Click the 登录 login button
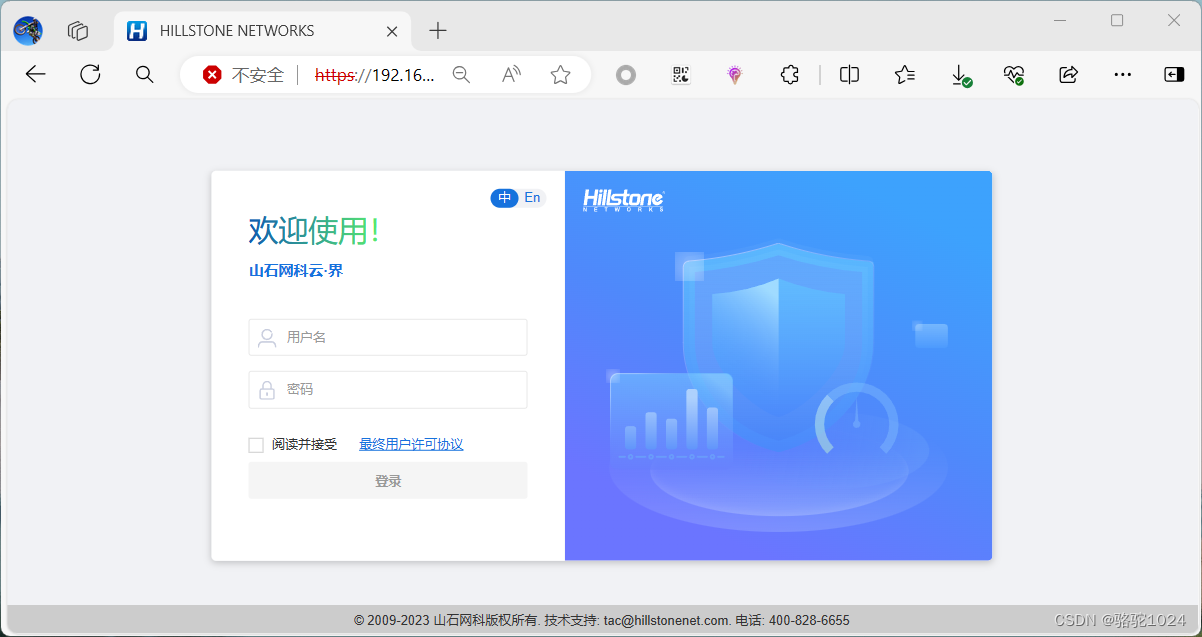This screenshot has height=637, width=1202. click(x=388, y=481)
